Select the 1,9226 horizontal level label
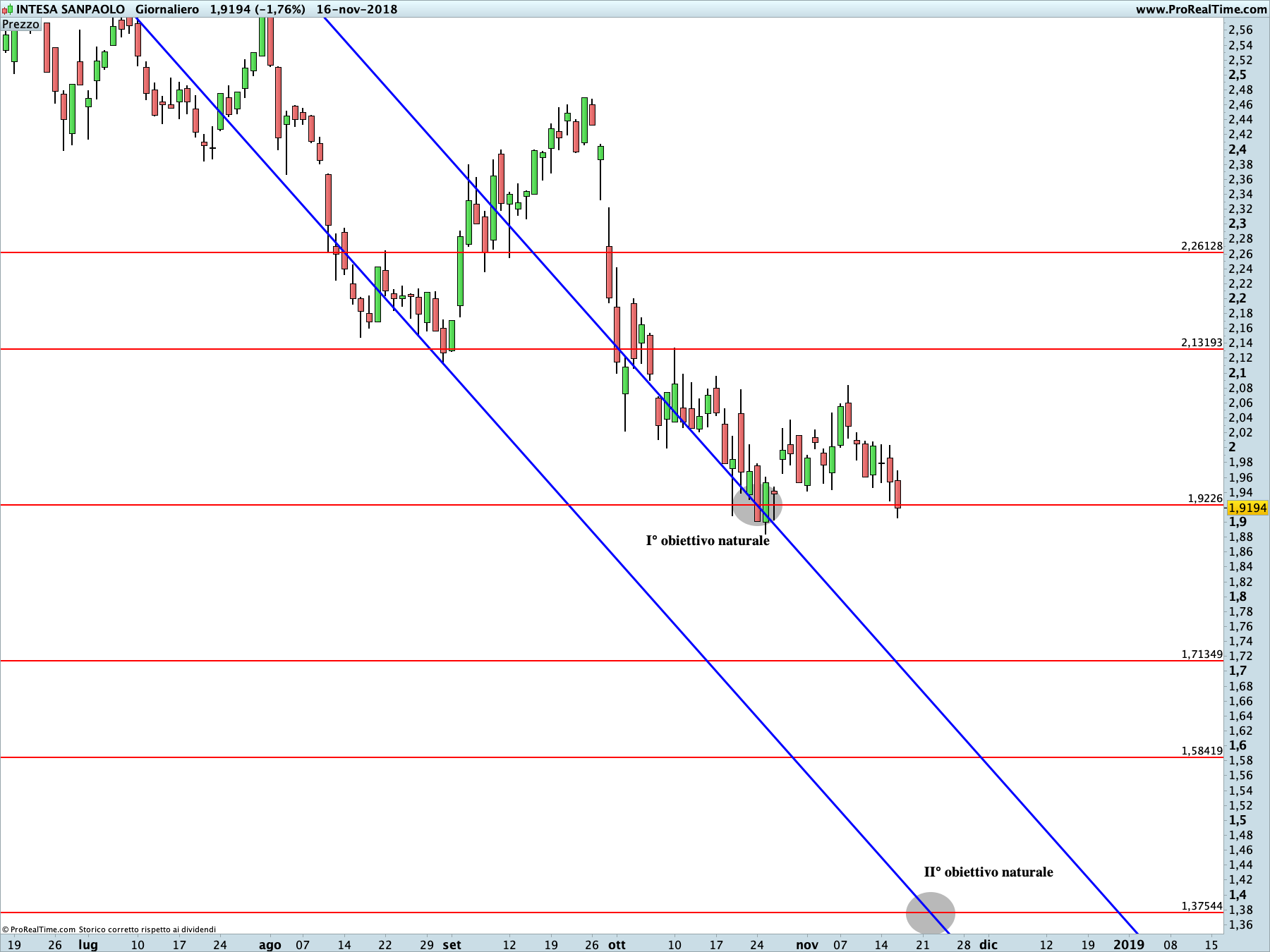1270x952 pixels. pos(1205,498)
